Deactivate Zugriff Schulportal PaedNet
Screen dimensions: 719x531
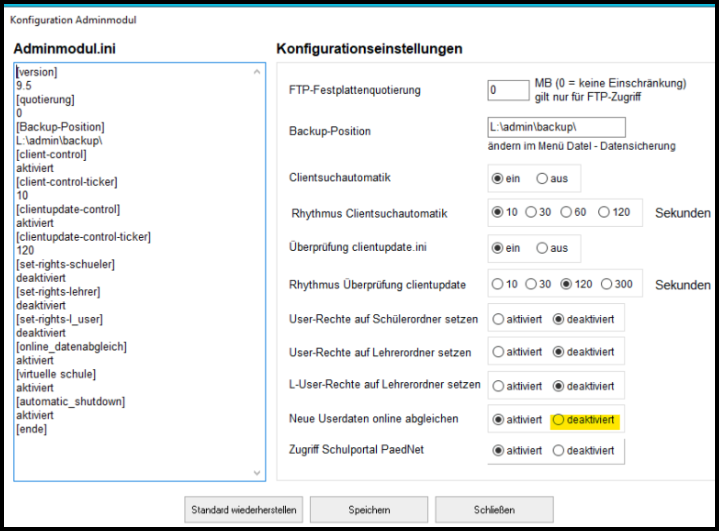click(x=559, y=451)
